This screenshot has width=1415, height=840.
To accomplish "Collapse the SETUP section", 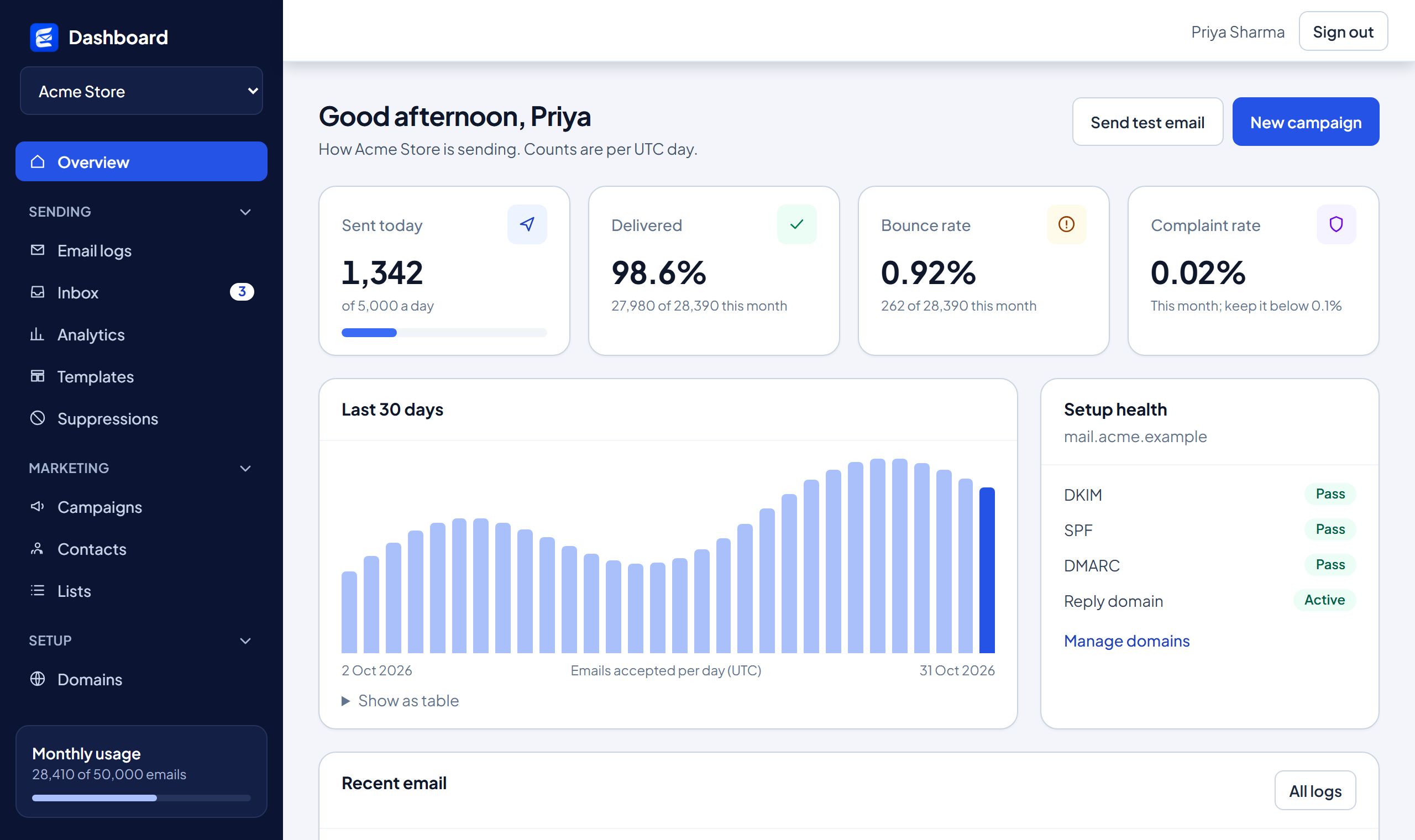I will (141, 641).
